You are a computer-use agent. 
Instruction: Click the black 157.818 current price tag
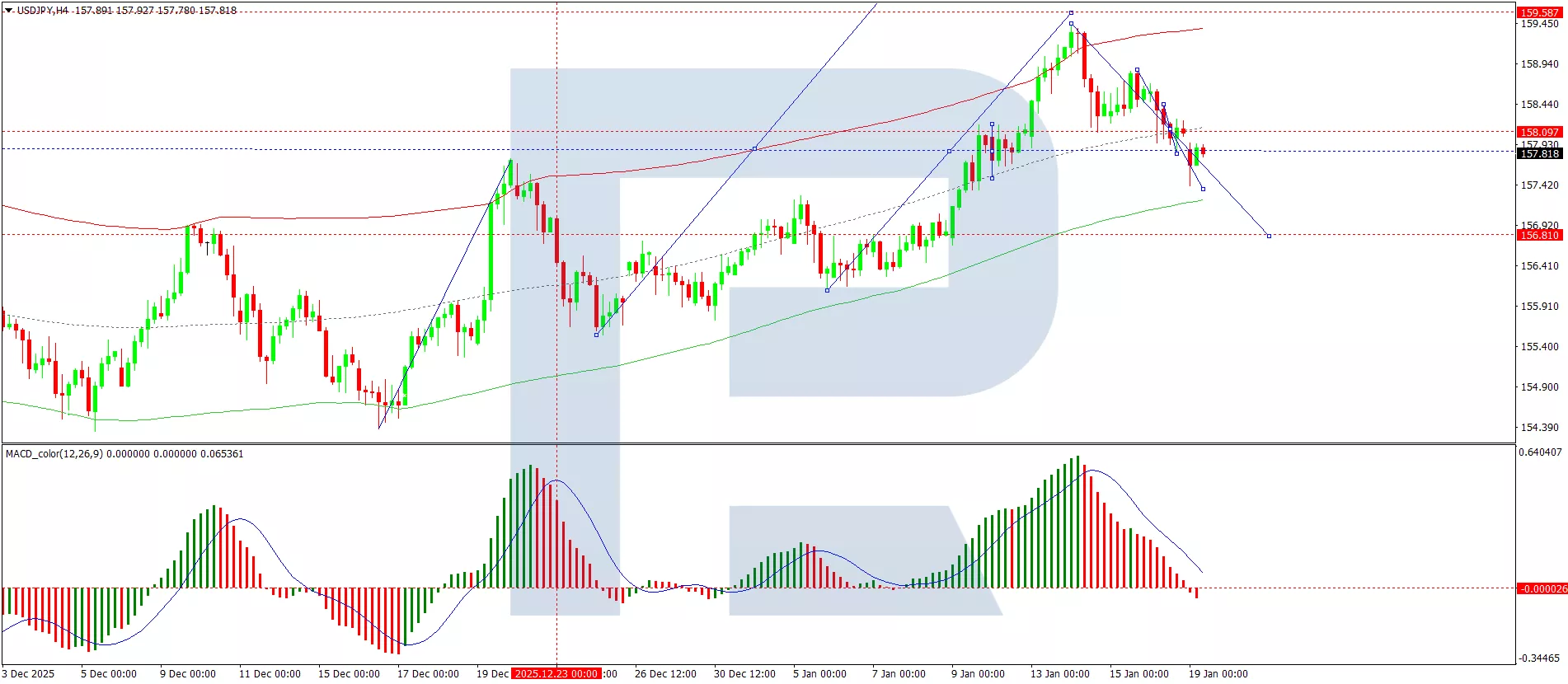pyautogui.click(x=1539, y=154)
